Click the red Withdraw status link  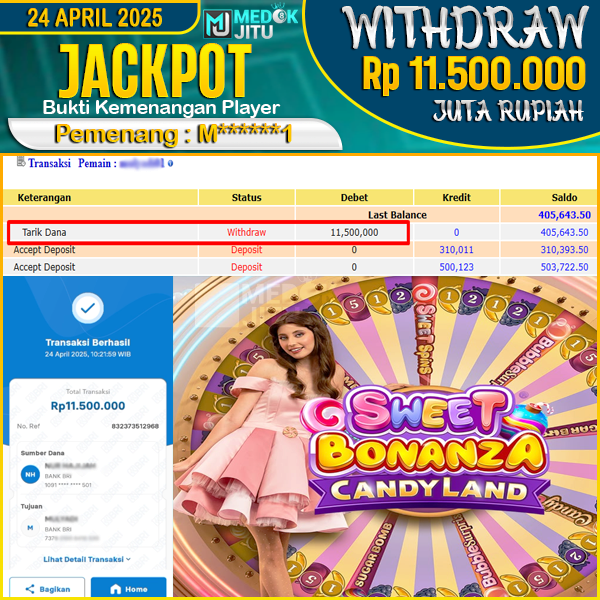click(x=246, y=232)
